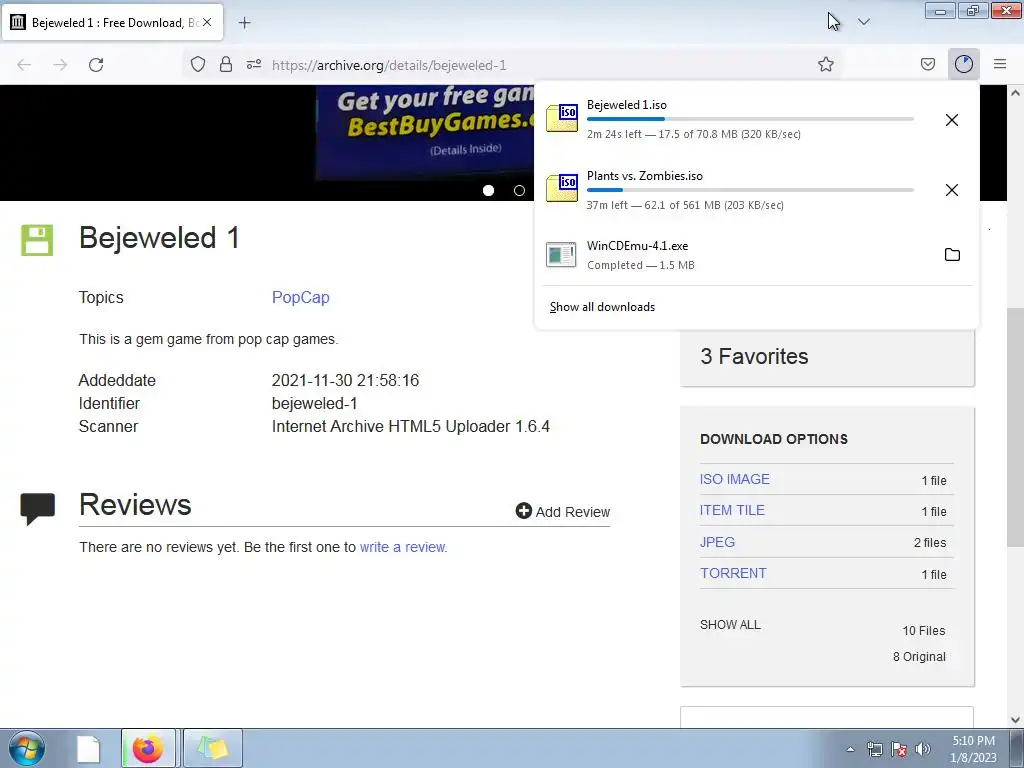The image size is (1024, 768).
Task: Click the Plants vs. Zombies.iso progress bar
Action: click(x=750, y=189)
